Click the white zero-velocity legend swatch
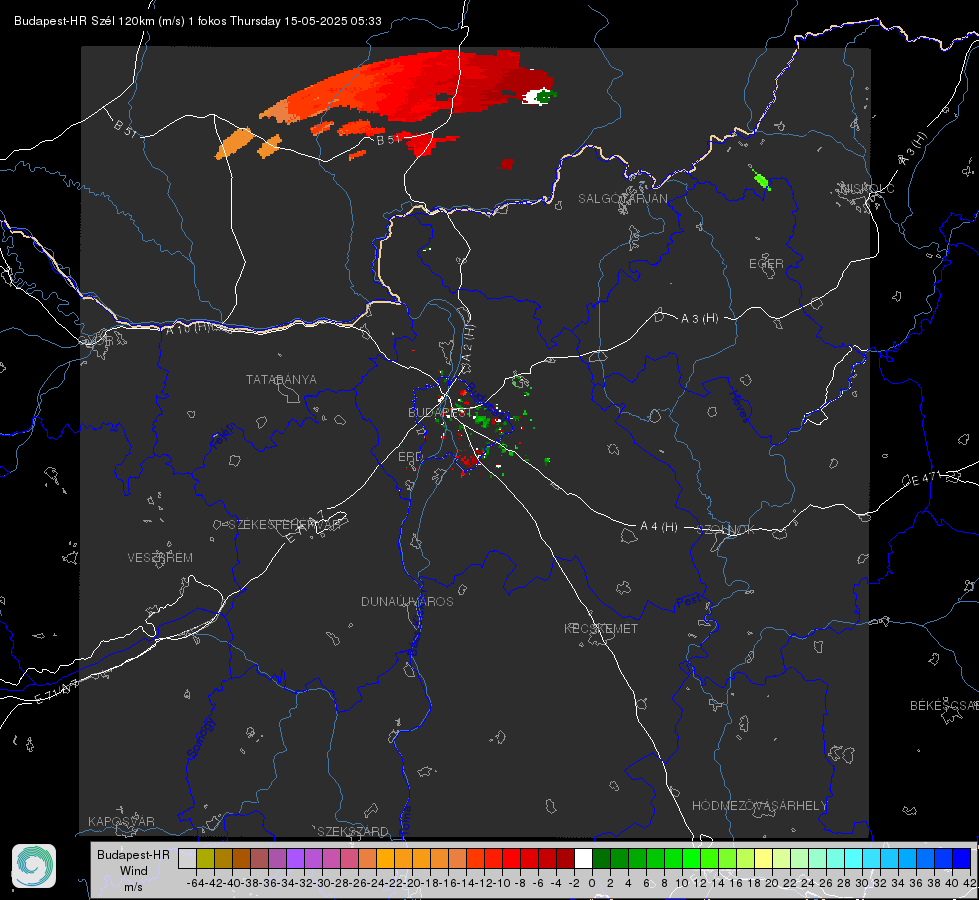Viewport: 979px width, 900px height. [x=583, y=858]
